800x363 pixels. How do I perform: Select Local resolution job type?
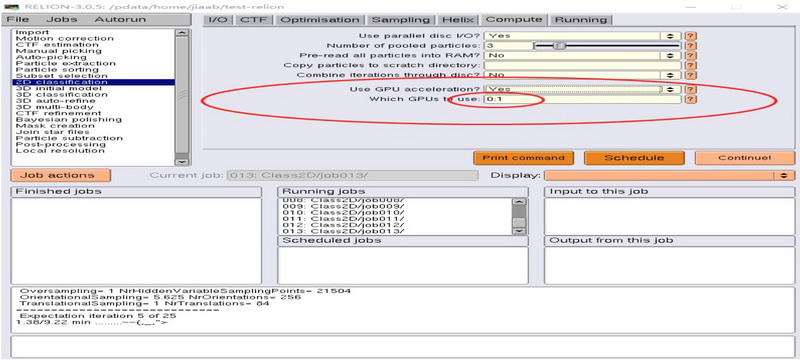point(93,151)
